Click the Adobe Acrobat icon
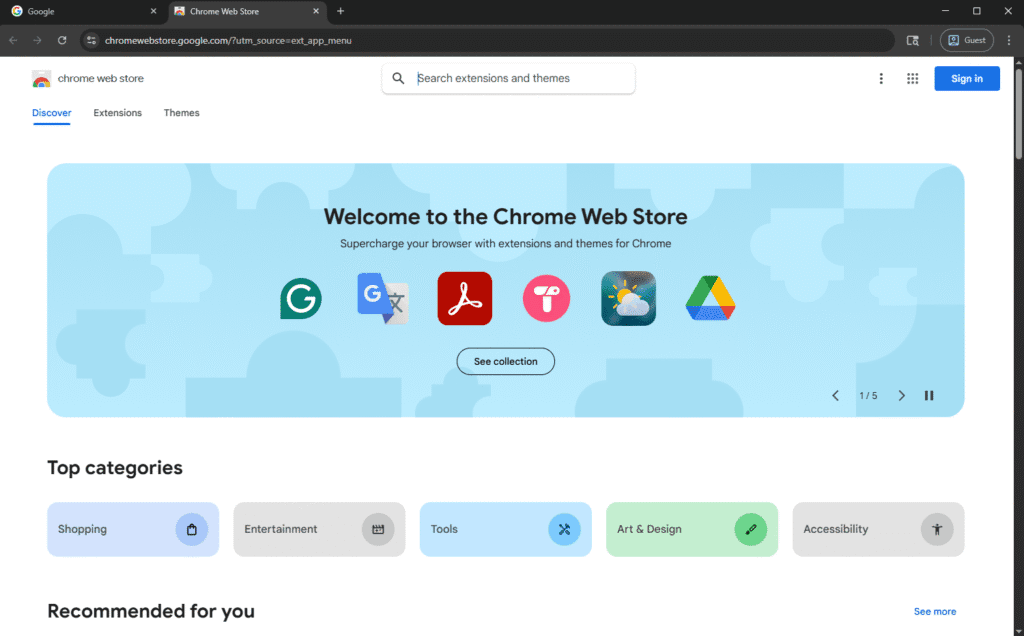1024x636 pixels. click(x=464, y=298)
